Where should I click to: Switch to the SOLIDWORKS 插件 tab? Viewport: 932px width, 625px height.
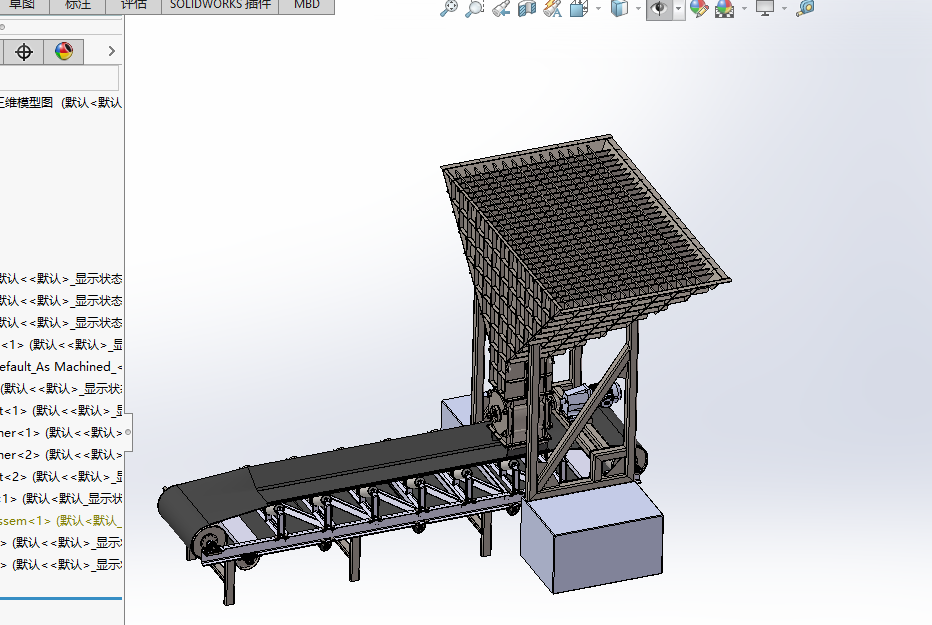[x=219, y=5]
